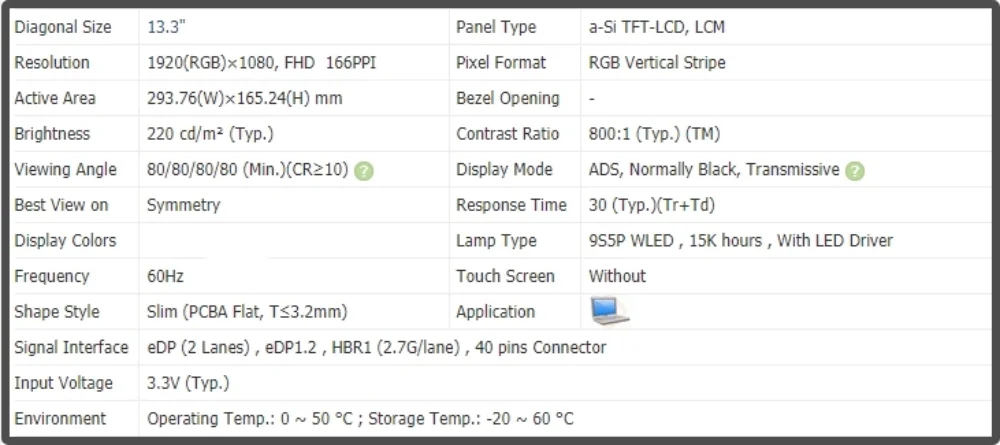
Task: Select the RGB Vertical Stripe pixel format
Action: (x=657, y=62)
